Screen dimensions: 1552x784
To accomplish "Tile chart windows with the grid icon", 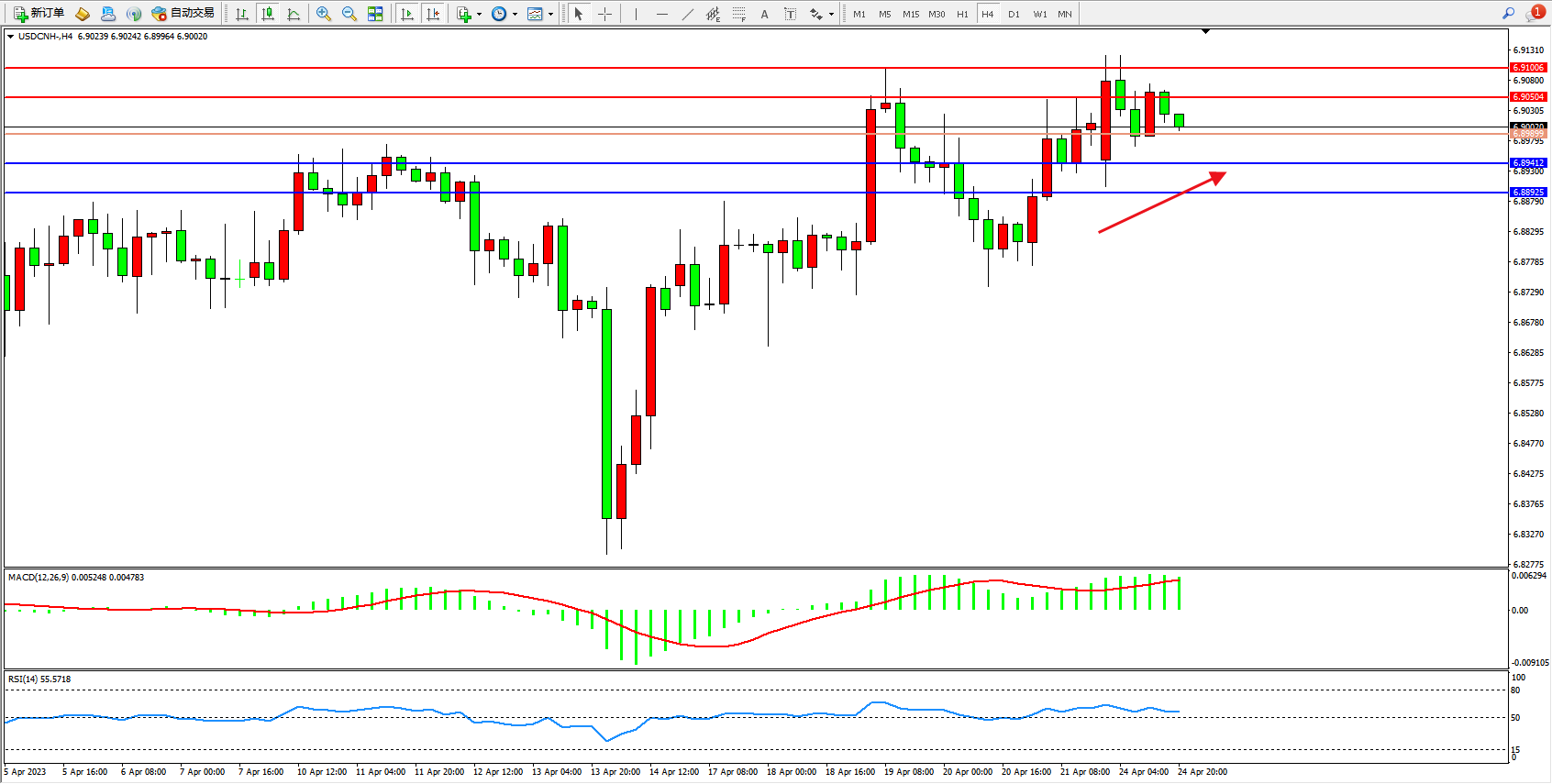I will [x=375, y=14].
